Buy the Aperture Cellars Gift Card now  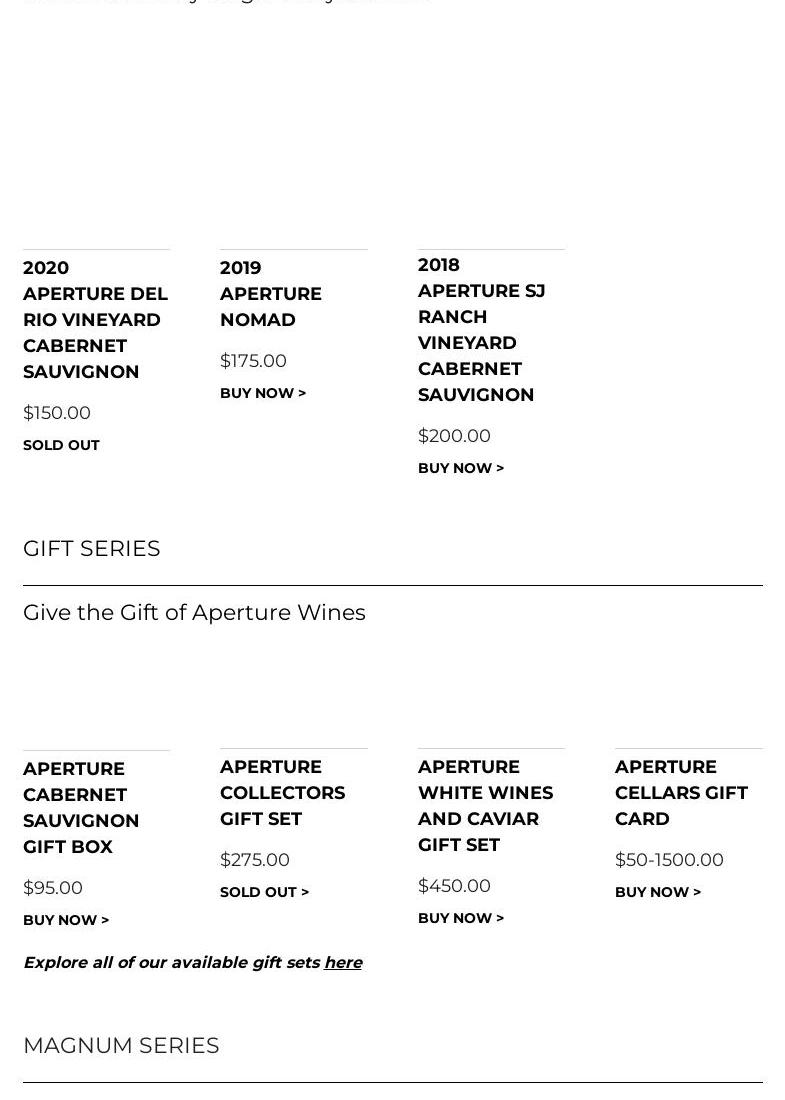[x=658, y=892]
